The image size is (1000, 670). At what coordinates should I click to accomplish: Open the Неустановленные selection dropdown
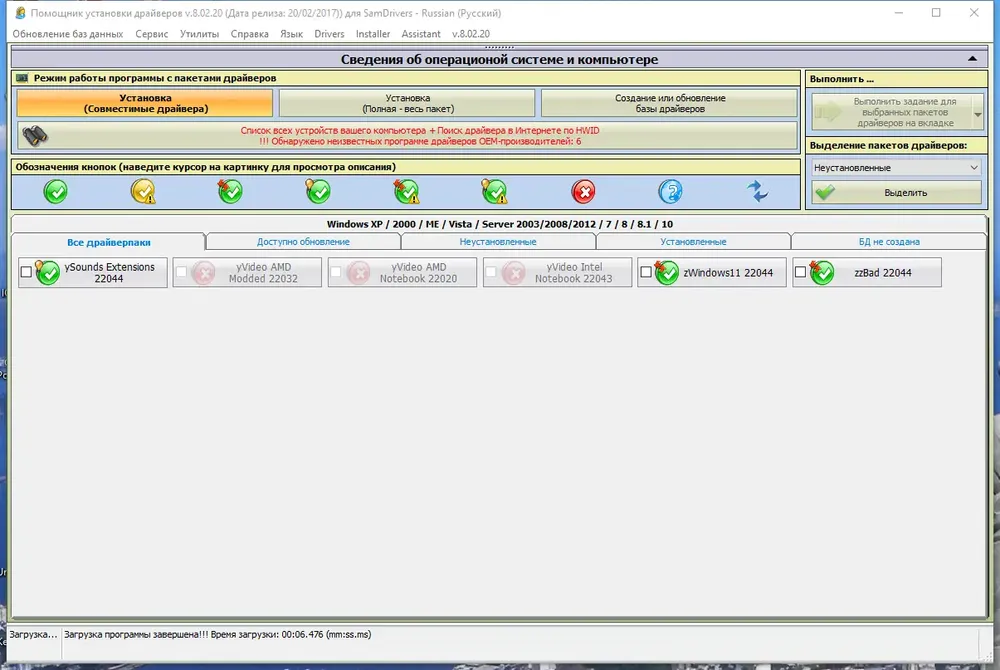[896, 168]
